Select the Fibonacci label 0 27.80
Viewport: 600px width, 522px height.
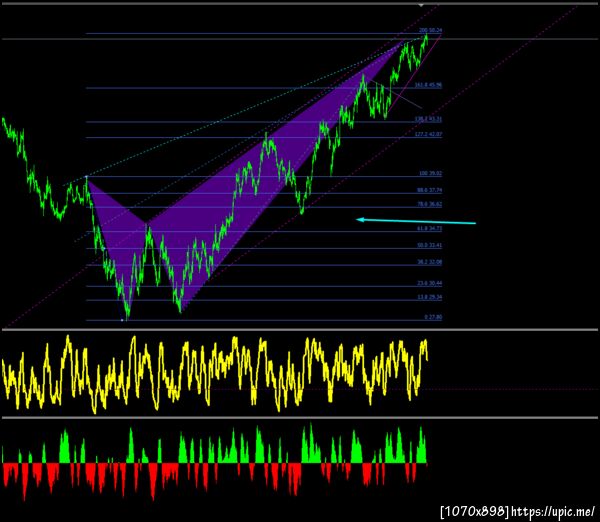pos(433,317)
